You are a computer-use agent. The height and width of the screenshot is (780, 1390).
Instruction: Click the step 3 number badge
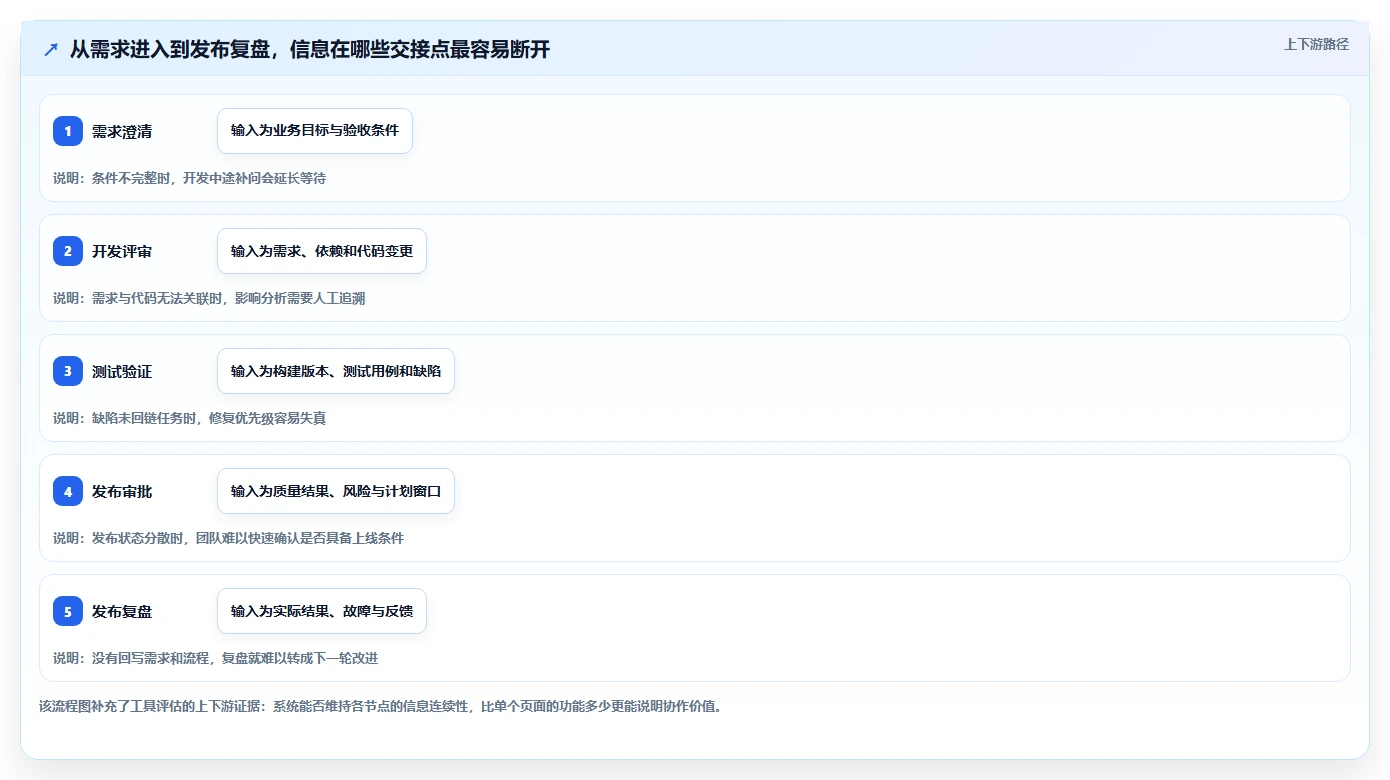(68, 371)
